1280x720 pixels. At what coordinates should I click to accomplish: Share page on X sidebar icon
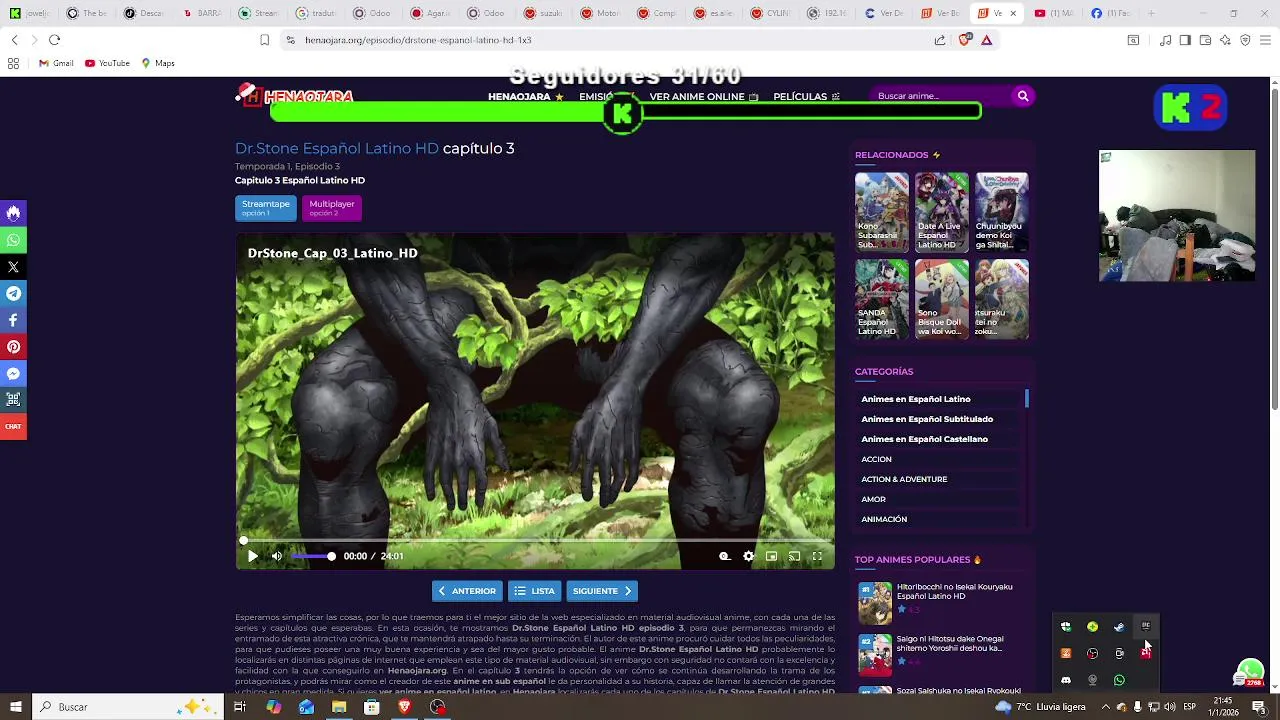tap(13, 267)
